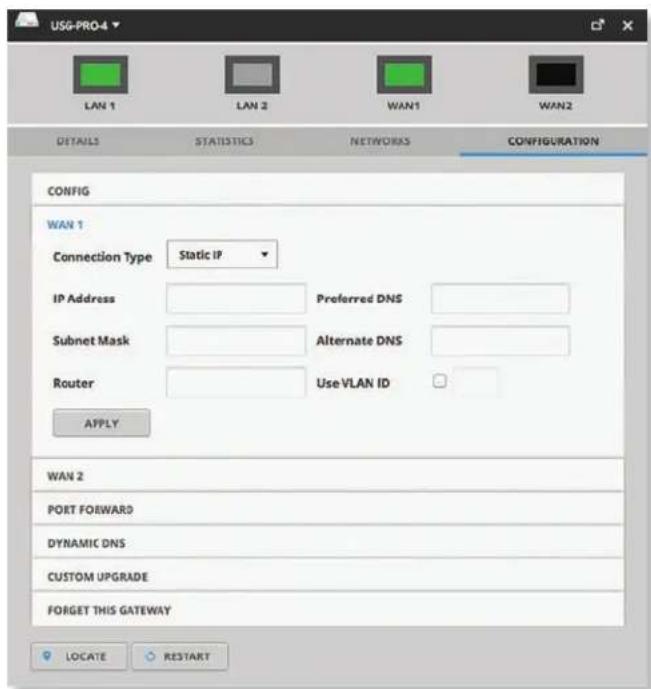The height and width of the screenshot is (689, 651).
Task: Click the LAN 1 port icon
Action: 101,75
